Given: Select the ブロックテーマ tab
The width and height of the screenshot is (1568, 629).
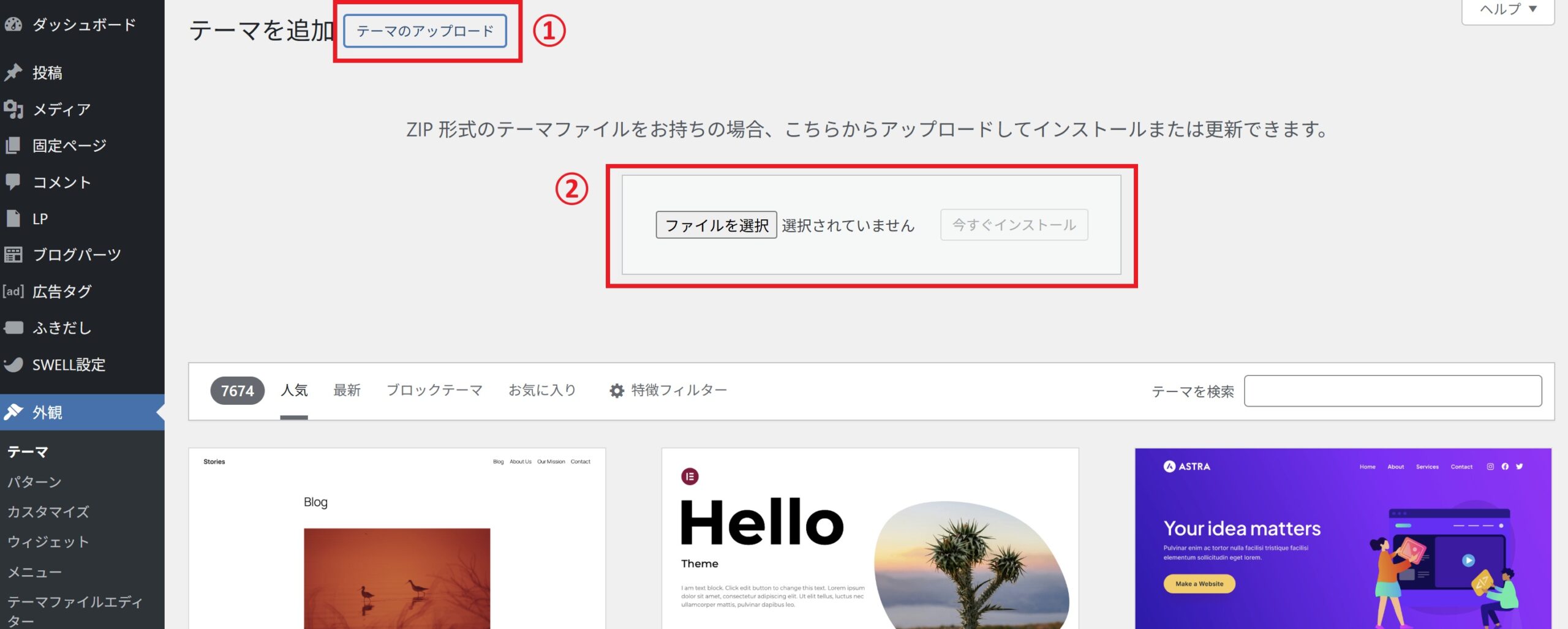Looking at the screenshot, I should [x=434, y=390].
